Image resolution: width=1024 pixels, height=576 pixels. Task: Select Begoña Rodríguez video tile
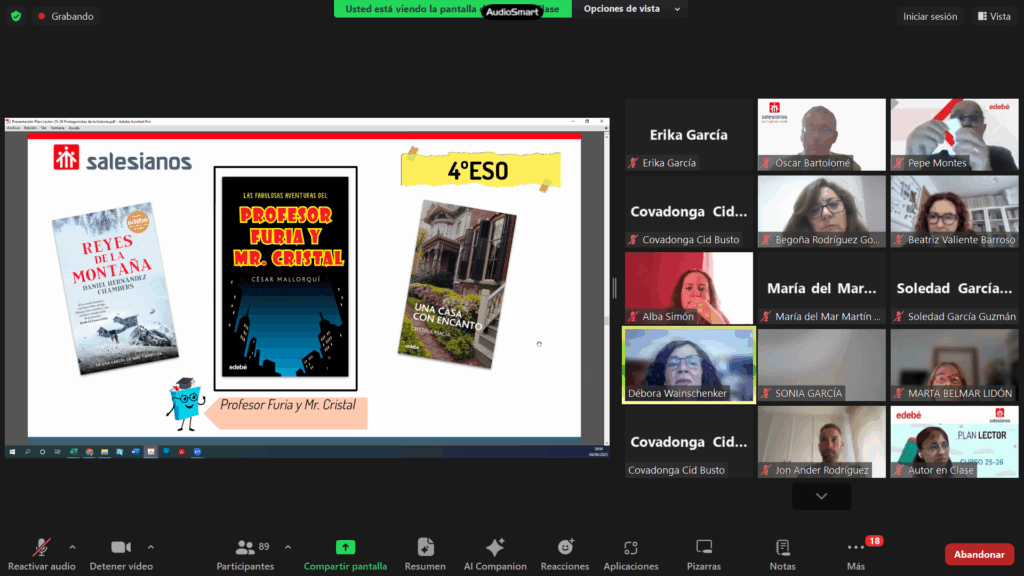pos(822,212)
